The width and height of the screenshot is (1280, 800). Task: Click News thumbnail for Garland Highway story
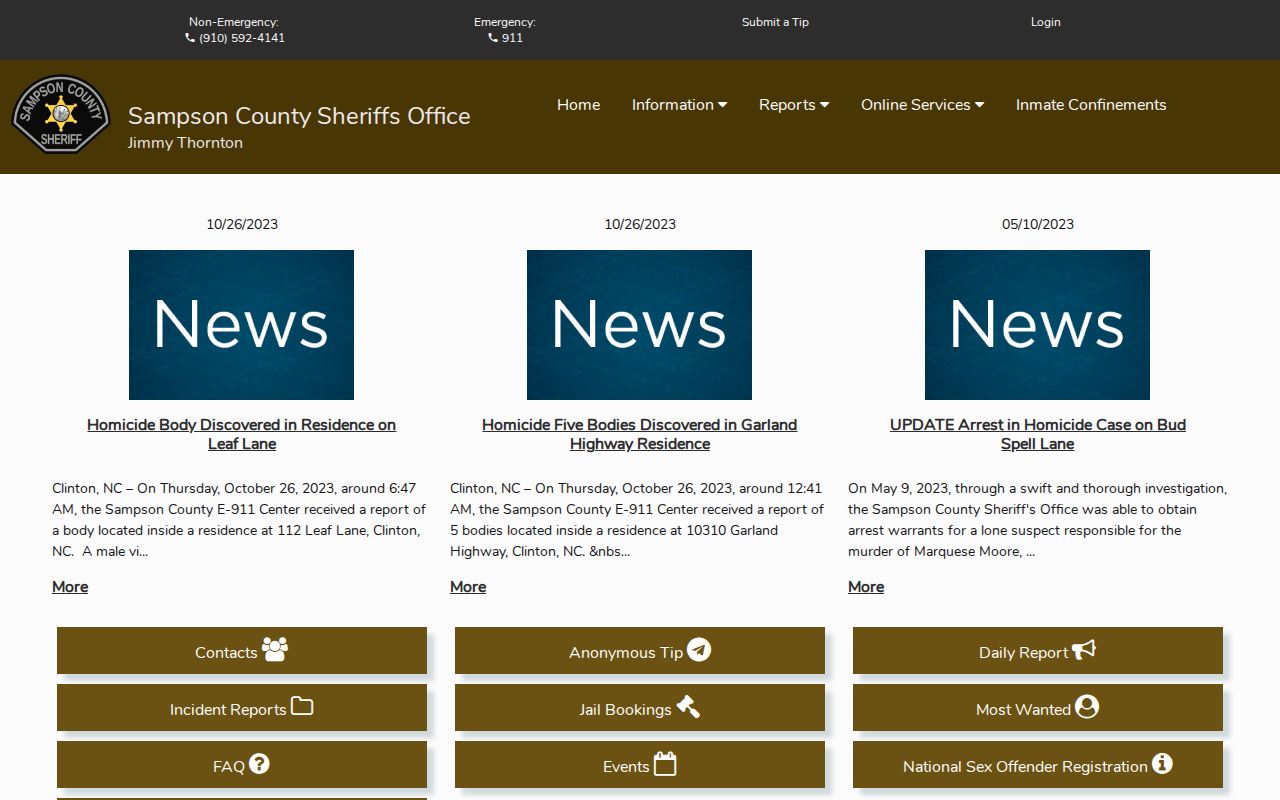(x=639, y=325)
